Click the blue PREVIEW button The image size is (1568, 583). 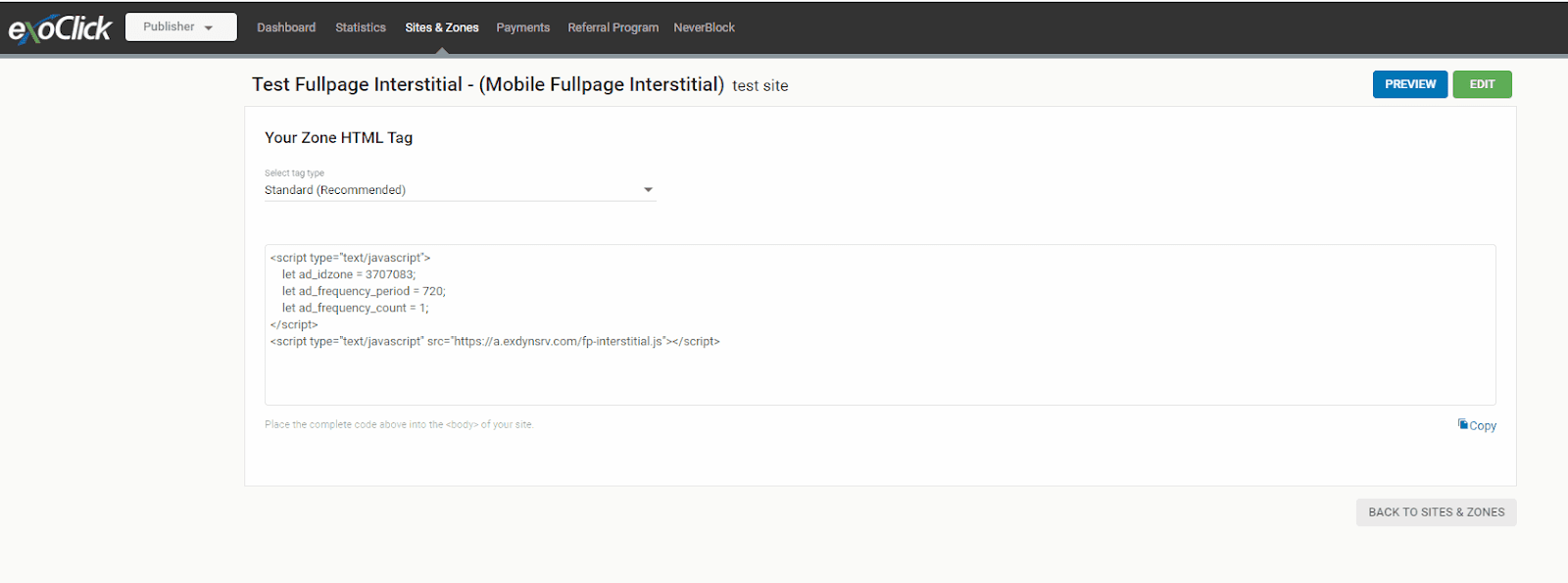coord(1410,84)
